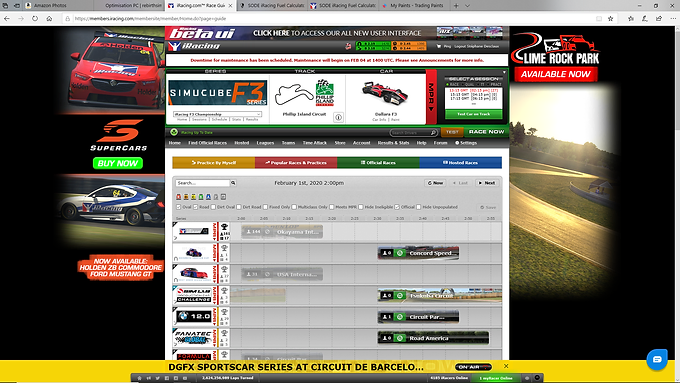Image resolution: width=680 pixels, height=383 pixels.
Task: Click the browser refresh icon
Action: (x=35, y=19)
